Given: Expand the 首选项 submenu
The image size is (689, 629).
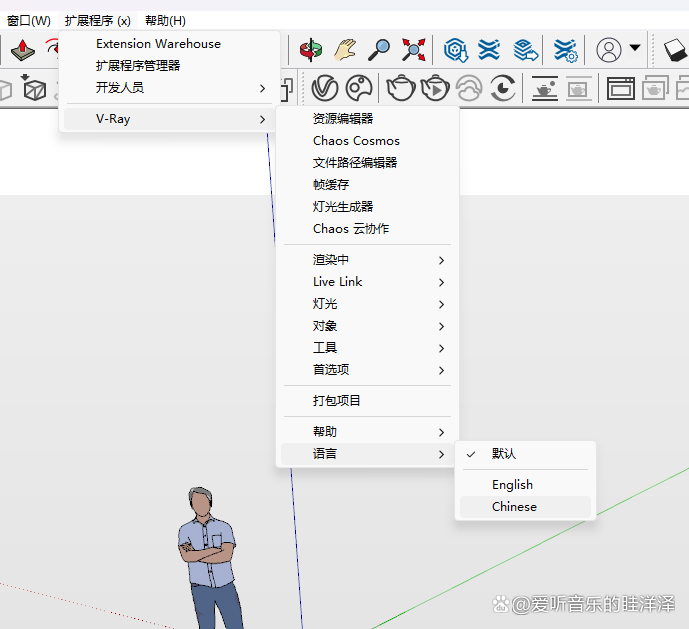Looking at the screenshot, I should click(367, 370).
